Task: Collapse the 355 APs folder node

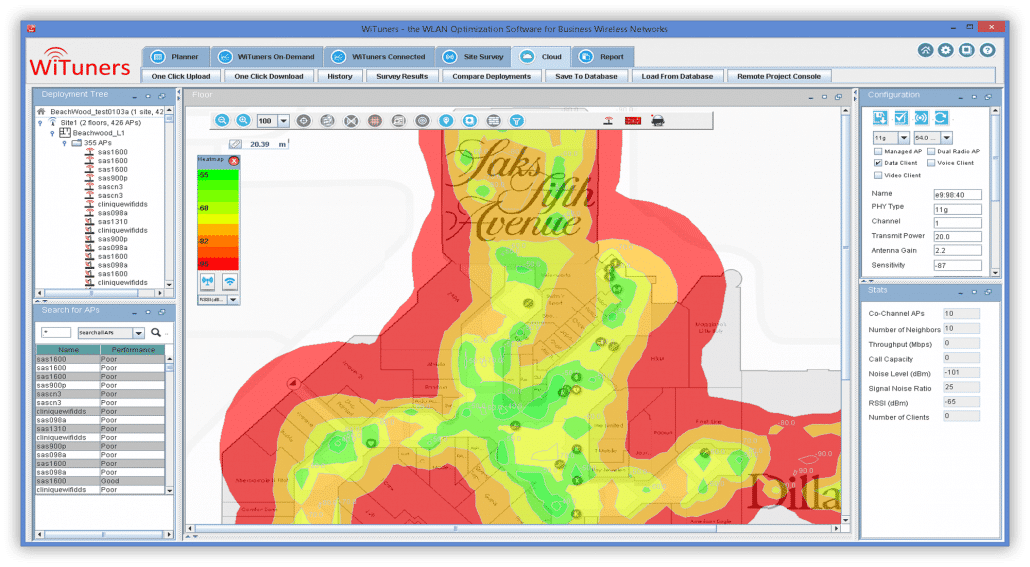Action: point(64,143)
